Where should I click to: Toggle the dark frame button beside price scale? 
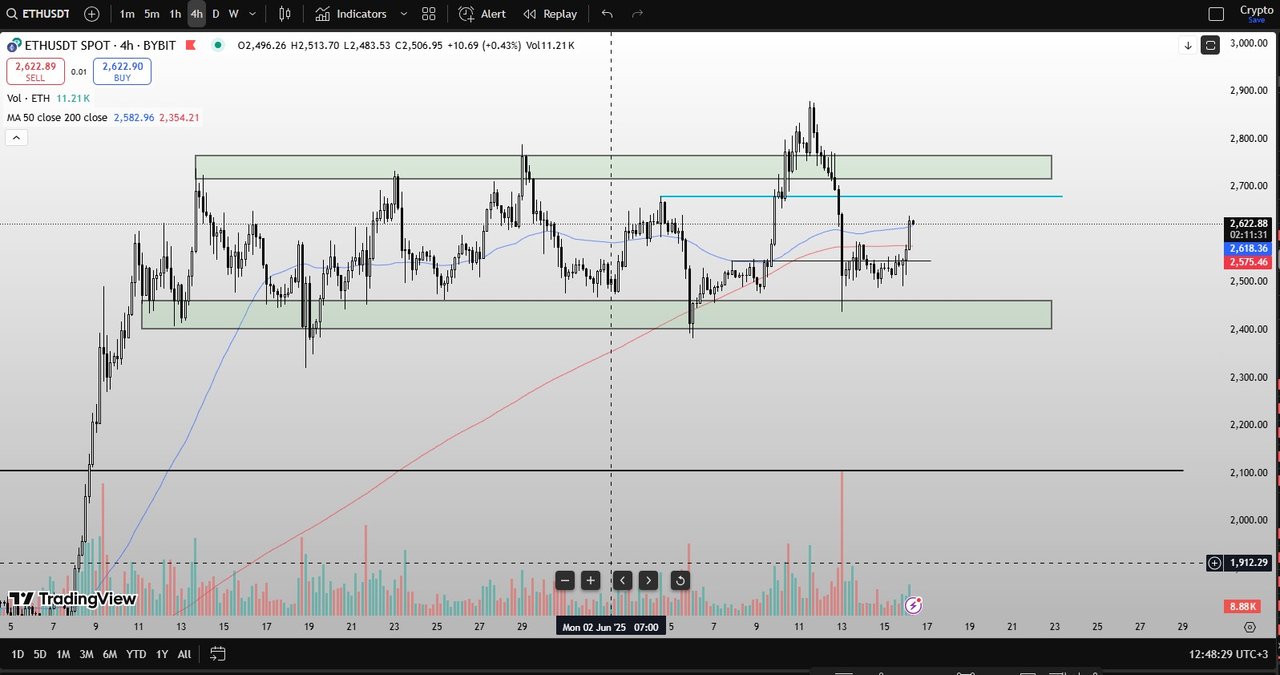[1211, 45]
